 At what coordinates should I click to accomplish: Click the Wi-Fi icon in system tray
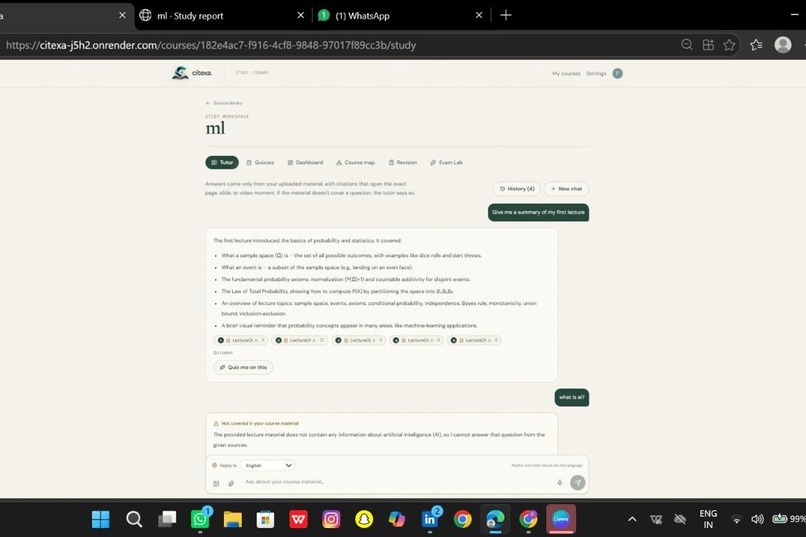point(737,520)
